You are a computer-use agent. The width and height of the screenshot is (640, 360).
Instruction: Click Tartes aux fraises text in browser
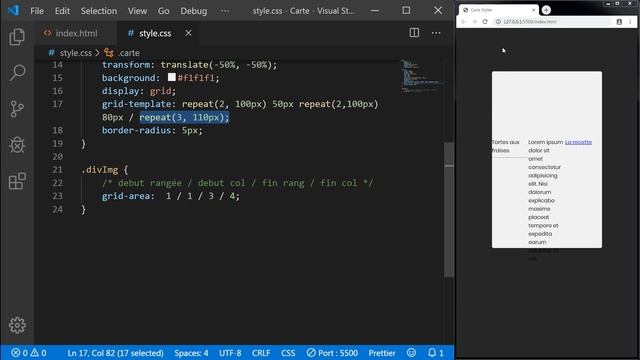click(506, 146)
